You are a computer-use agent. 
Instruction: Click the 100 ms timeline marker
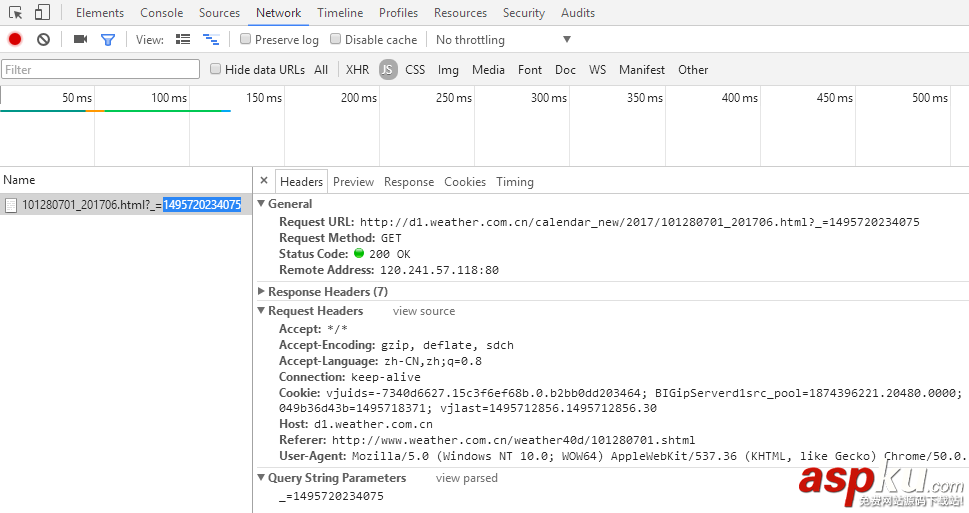point(169,98)
